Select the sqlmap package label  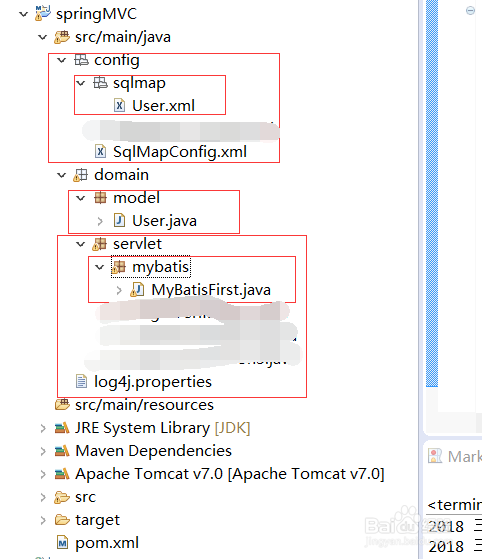point(139,83)
